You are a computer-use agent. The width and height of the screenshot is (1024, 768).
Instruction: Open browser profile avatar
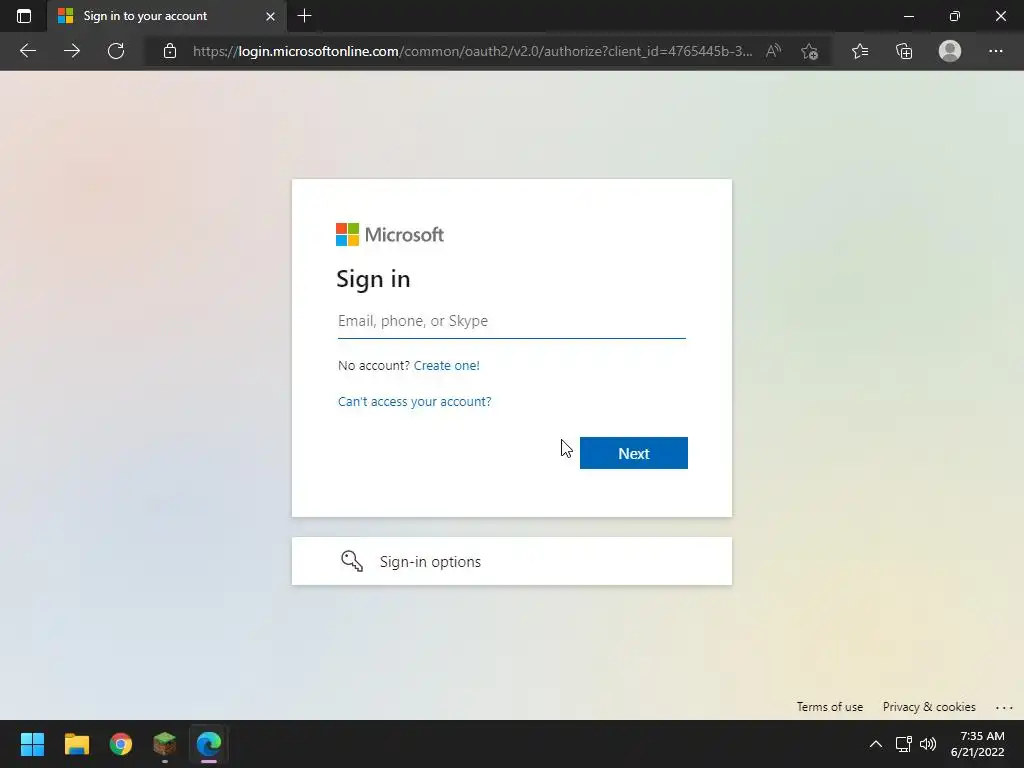[x=950, y=51]
